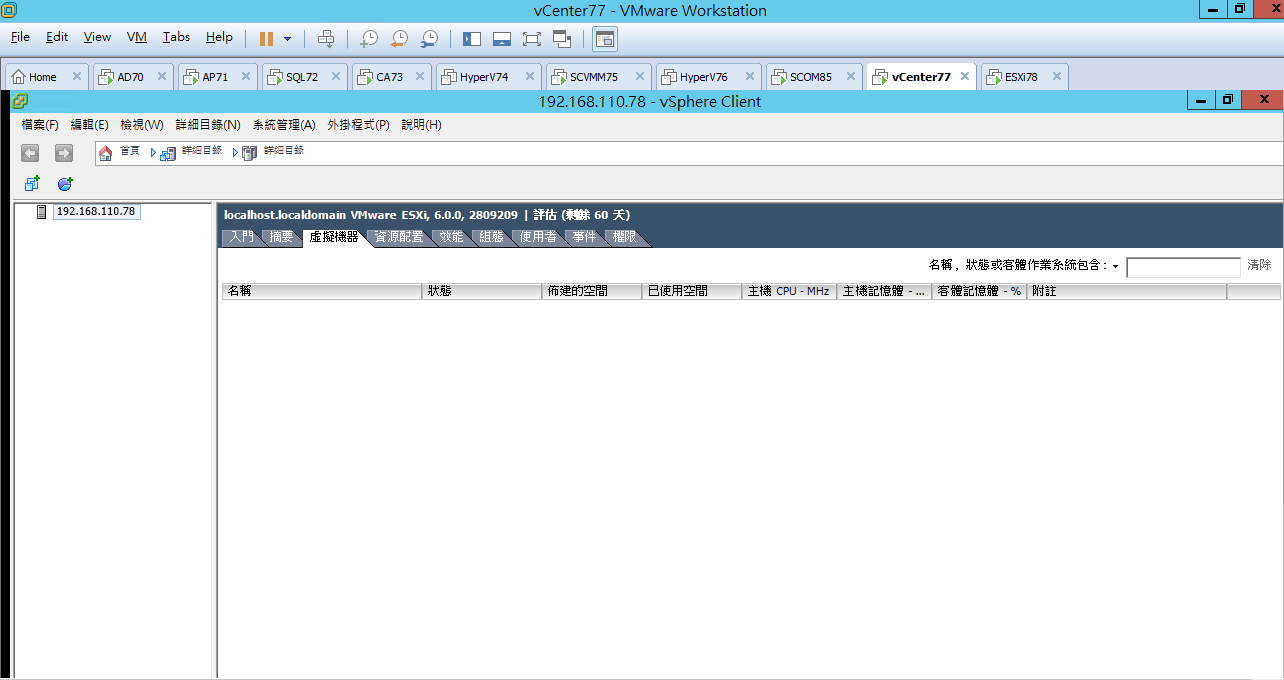Open the 權限 tab
The image size is (1284, 680).
point(624,237)
